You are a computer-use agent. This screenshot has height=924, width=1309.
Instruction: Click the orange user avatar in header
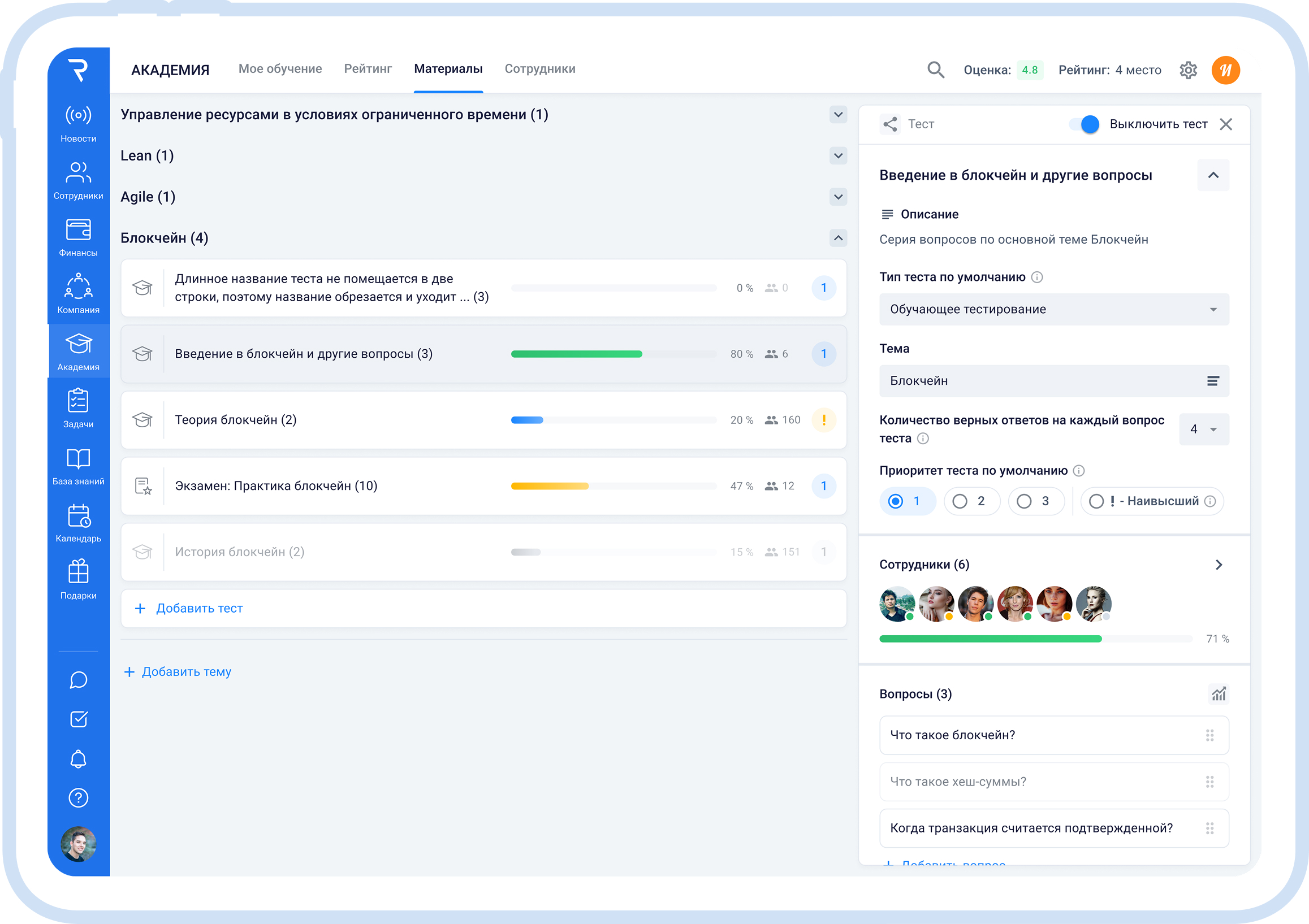tap(1226, 70)
